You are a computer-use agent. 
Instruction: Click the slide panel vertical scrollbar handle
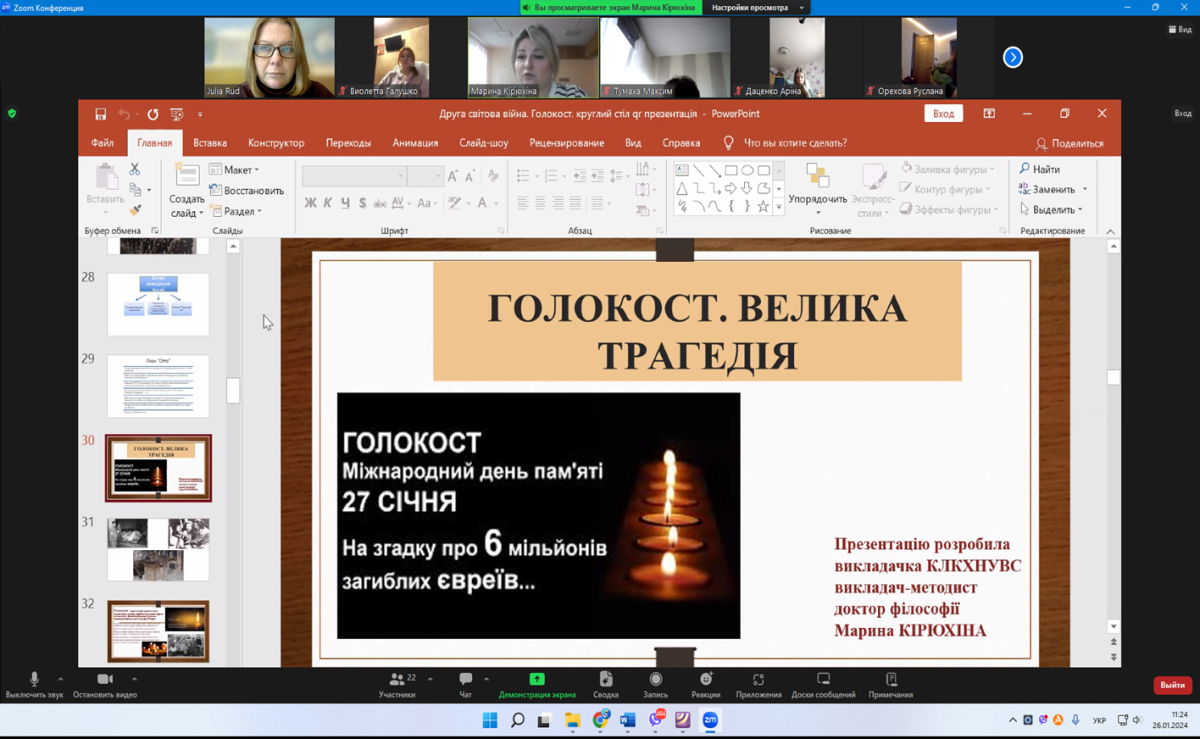click(x=233, y=390)
